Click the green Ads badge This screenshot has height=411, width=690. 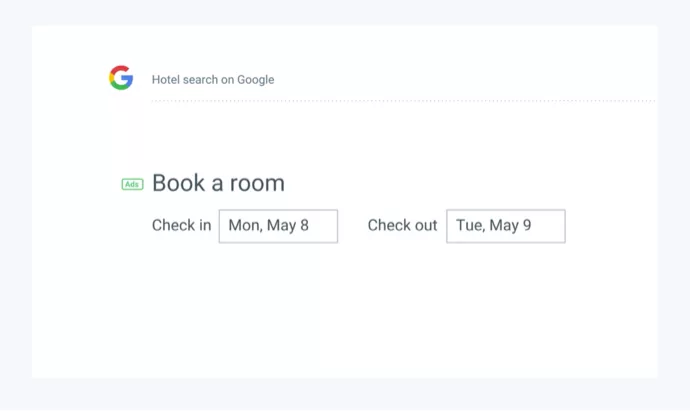pos(132,184)
